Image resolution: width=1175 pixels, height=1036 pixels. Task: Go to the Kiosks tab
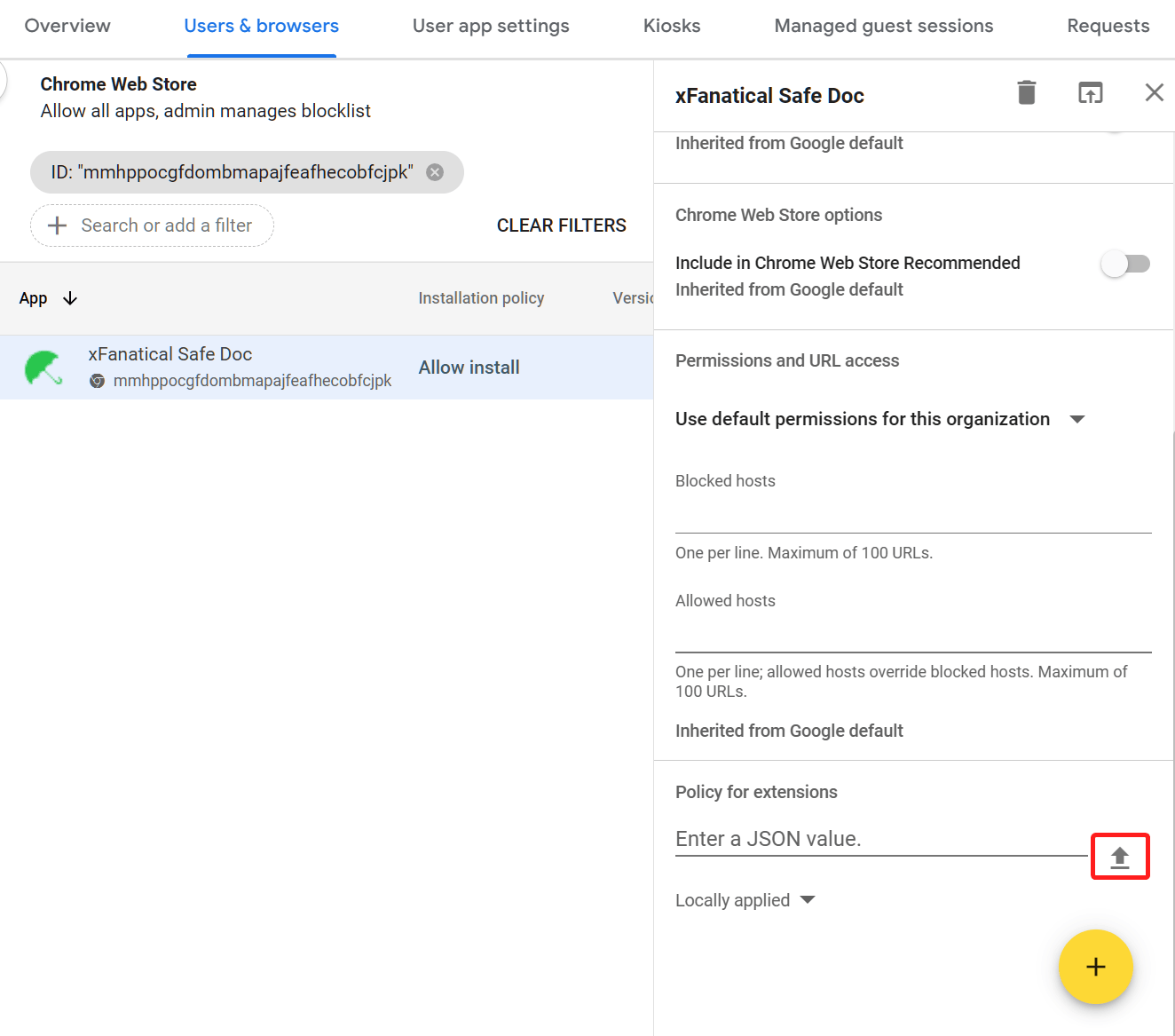(x=672, y=26)
